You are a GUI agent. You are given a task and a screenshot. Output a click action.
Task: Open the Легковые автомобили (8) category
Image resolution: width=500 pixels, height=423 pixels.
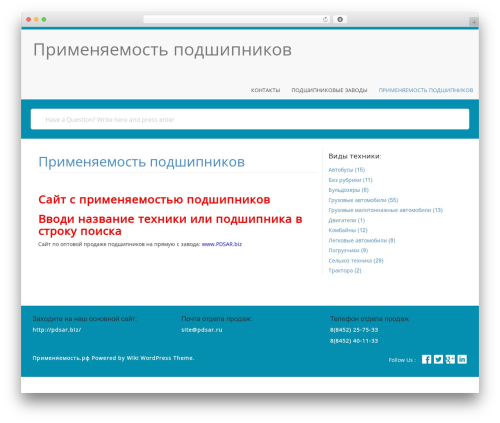pos(362,240)
